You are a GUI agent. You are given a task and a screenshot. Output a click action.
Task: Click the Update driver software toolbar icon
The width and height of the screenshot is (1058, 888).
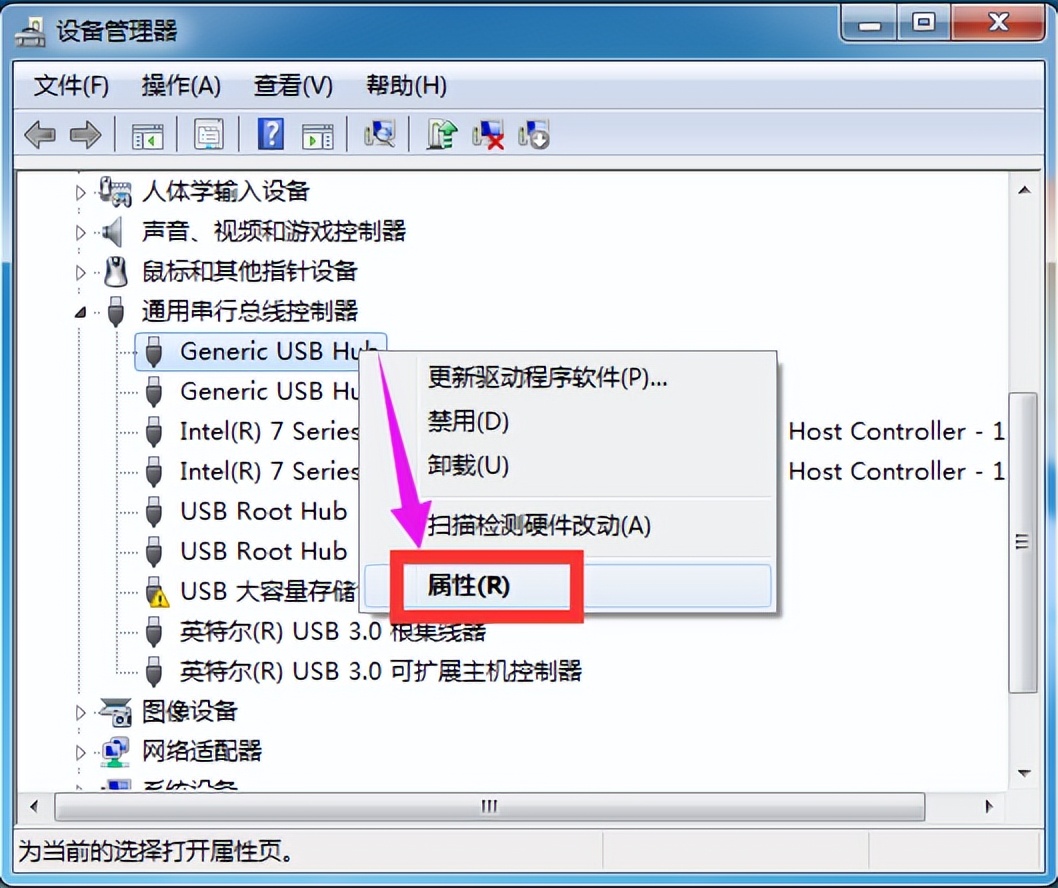[442, 134]
